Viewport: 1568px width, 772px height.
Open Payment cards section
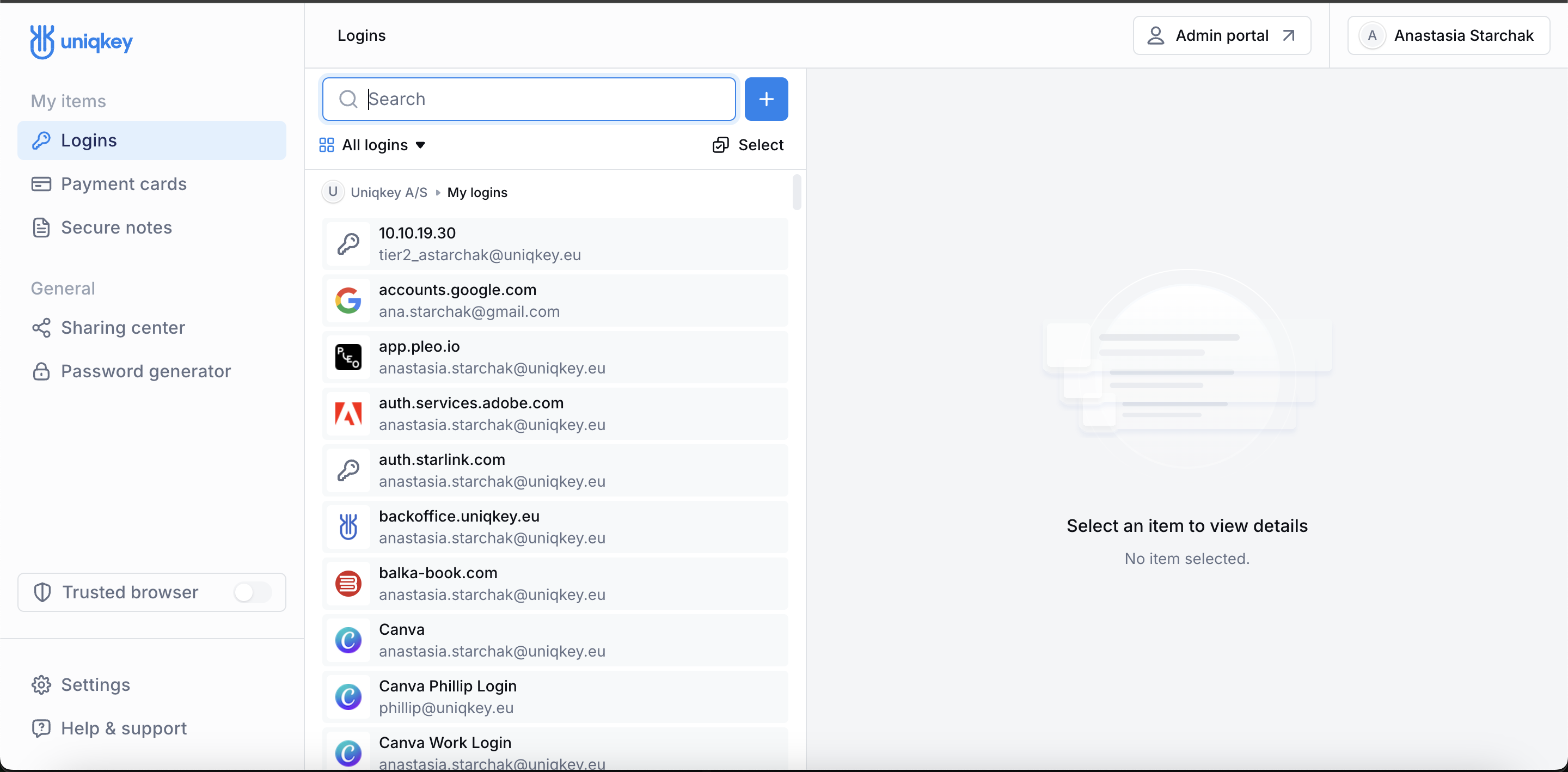pyautogui.click(x=151, y=184)
